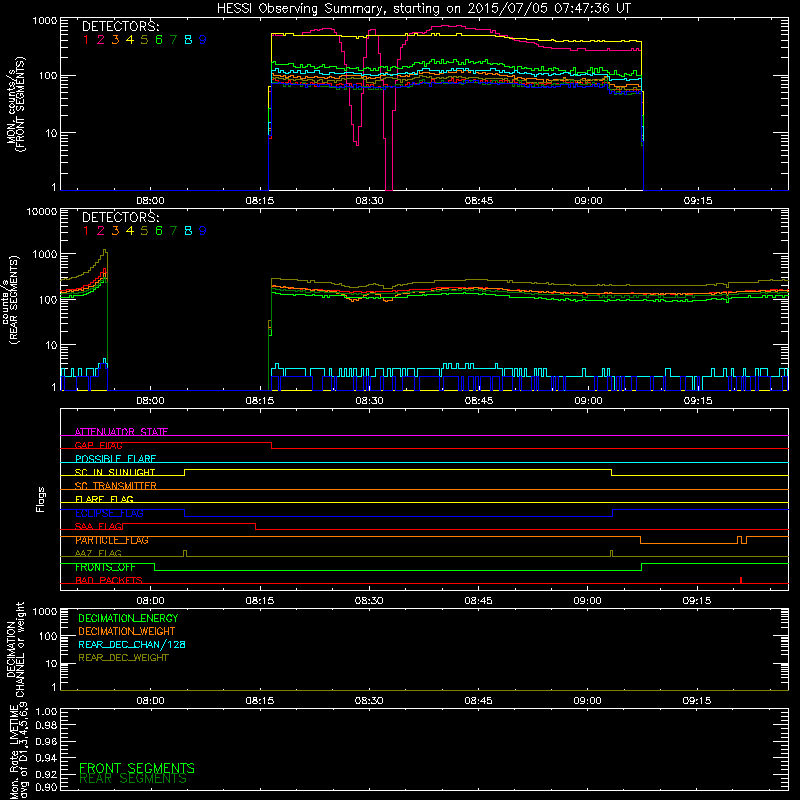Click the 08:30 tick under the decimation plot
Image resolution: width=800 pixels, height=800 pixels.
369,701
